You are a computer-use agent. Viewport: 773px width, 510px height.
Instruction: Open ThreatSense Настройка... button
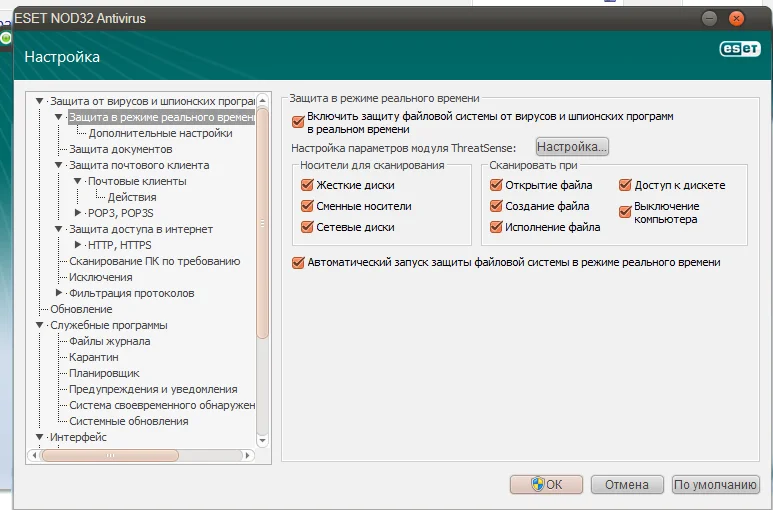coord(572,147)
